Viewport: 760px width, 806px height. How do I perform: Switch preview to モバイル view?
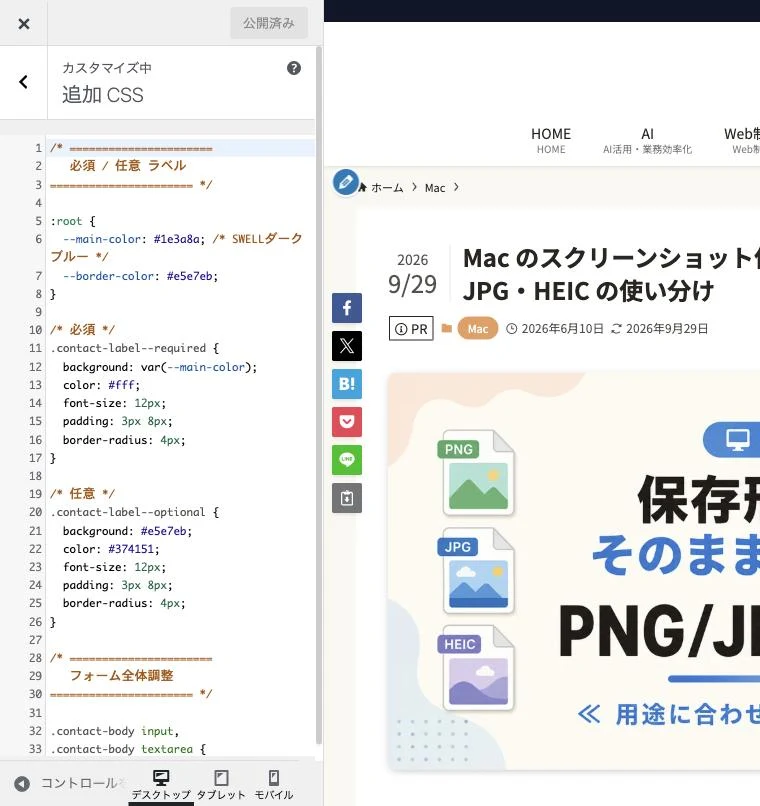274,784
